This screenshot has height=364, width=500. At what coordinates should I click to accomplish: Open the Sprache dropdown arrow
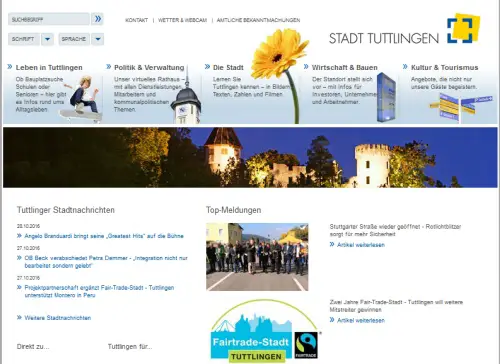point(98,39)
